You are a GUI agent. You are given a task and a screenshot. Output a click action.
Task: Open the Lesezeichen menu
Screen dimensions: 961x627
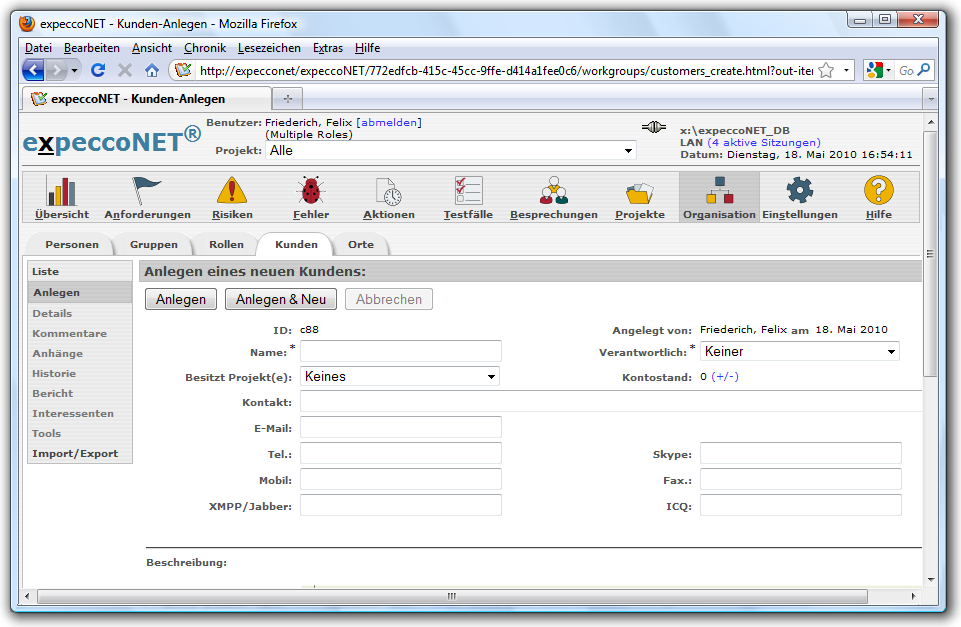[269, 48]
